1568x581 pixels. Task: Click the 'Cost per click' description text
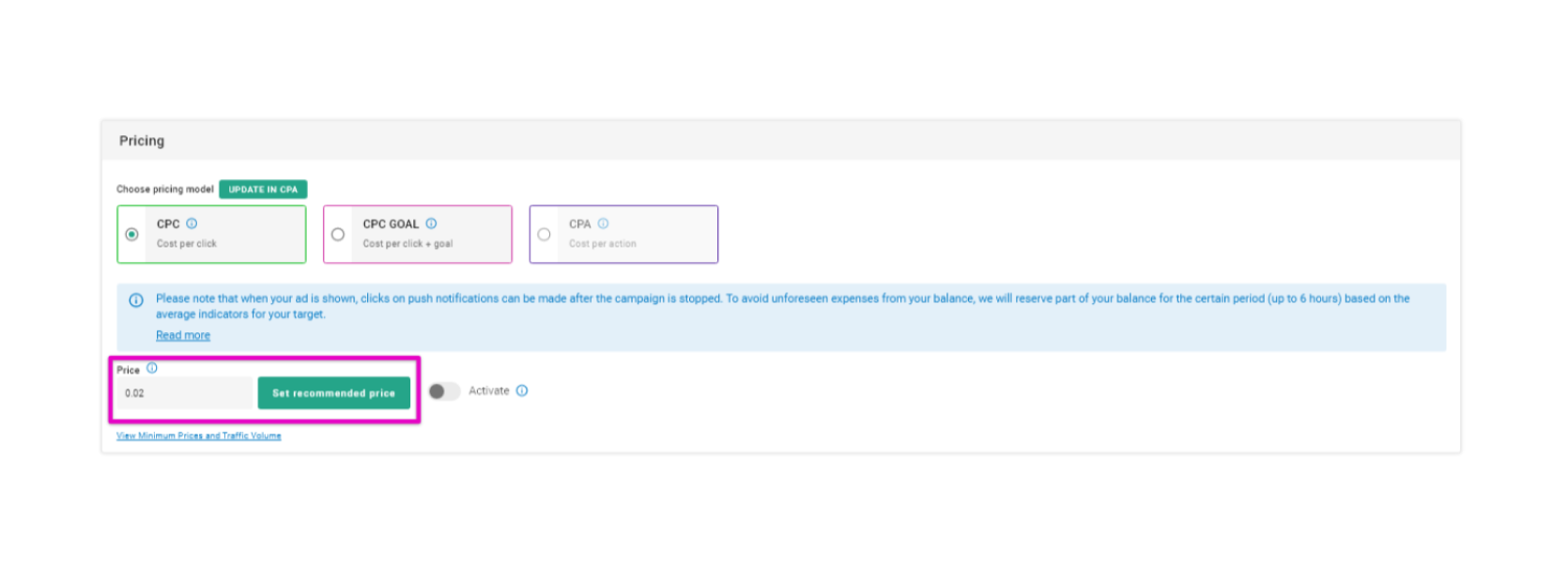pyautogui.click(x=186, y=244)
